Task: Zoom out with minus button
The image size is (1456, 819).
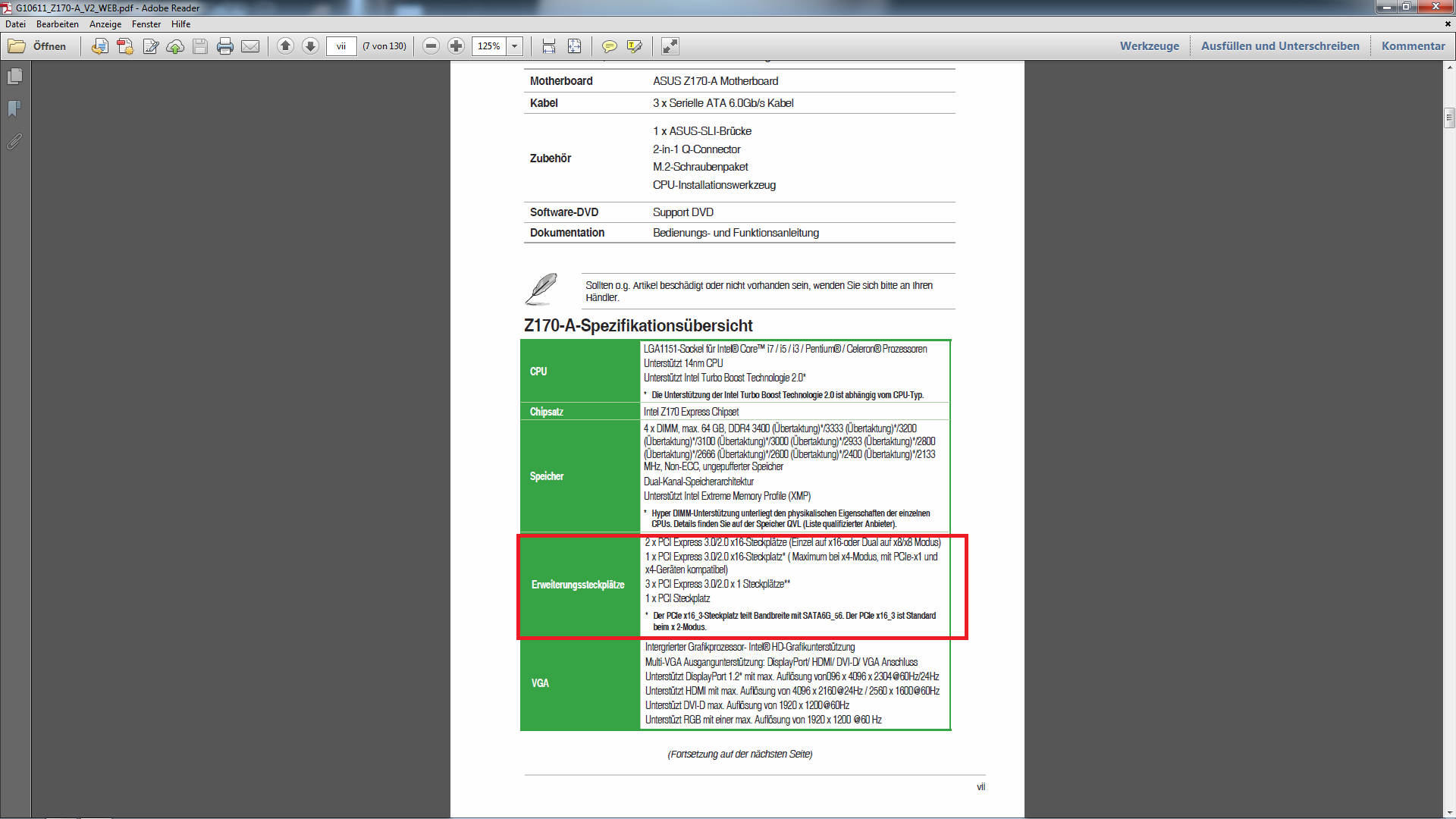Action: [x=431, y=46]
